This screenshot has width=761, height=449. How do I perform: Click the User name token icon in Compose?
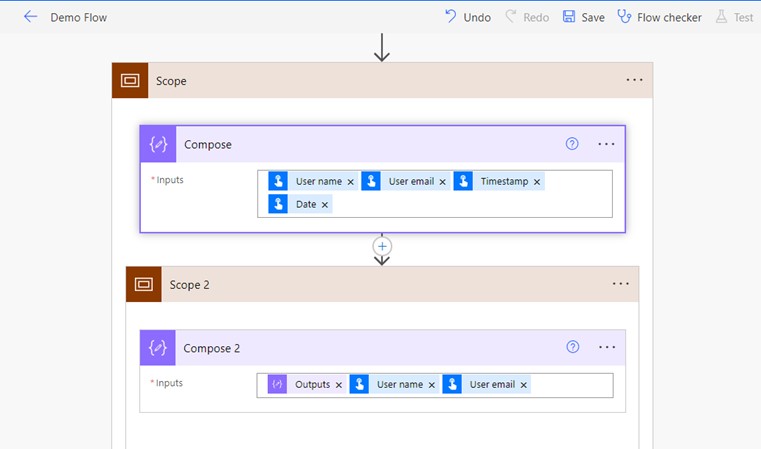[278, 181]
